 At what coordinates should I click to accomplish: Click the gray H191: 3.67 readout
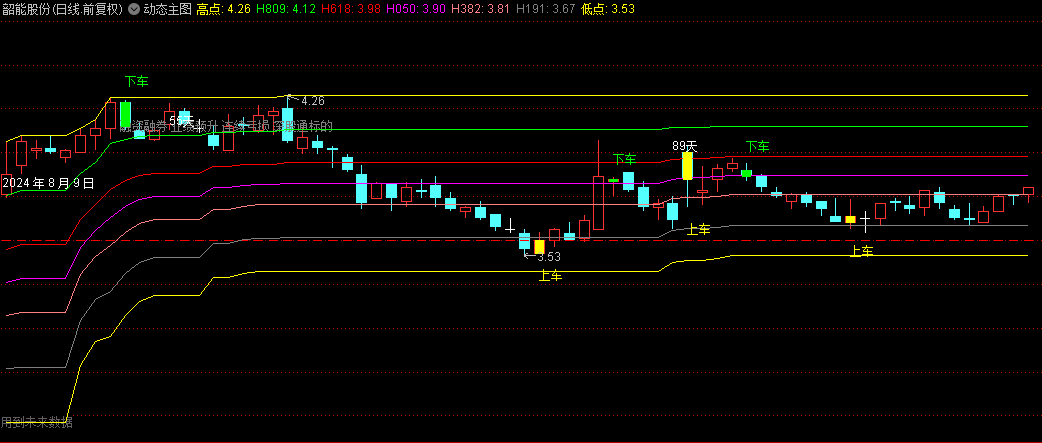[x=546, y=9]
